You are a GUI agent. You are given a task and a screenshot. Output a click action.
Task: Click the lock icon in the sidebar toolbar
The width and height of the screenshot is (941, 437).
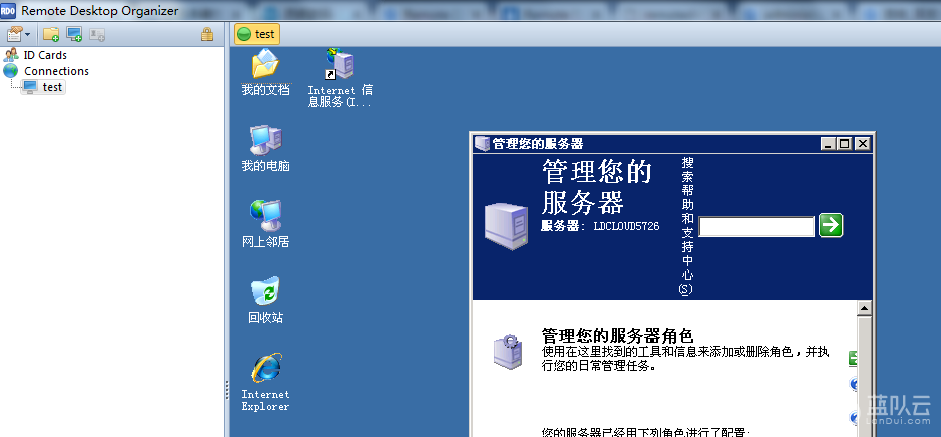[207, 34]
